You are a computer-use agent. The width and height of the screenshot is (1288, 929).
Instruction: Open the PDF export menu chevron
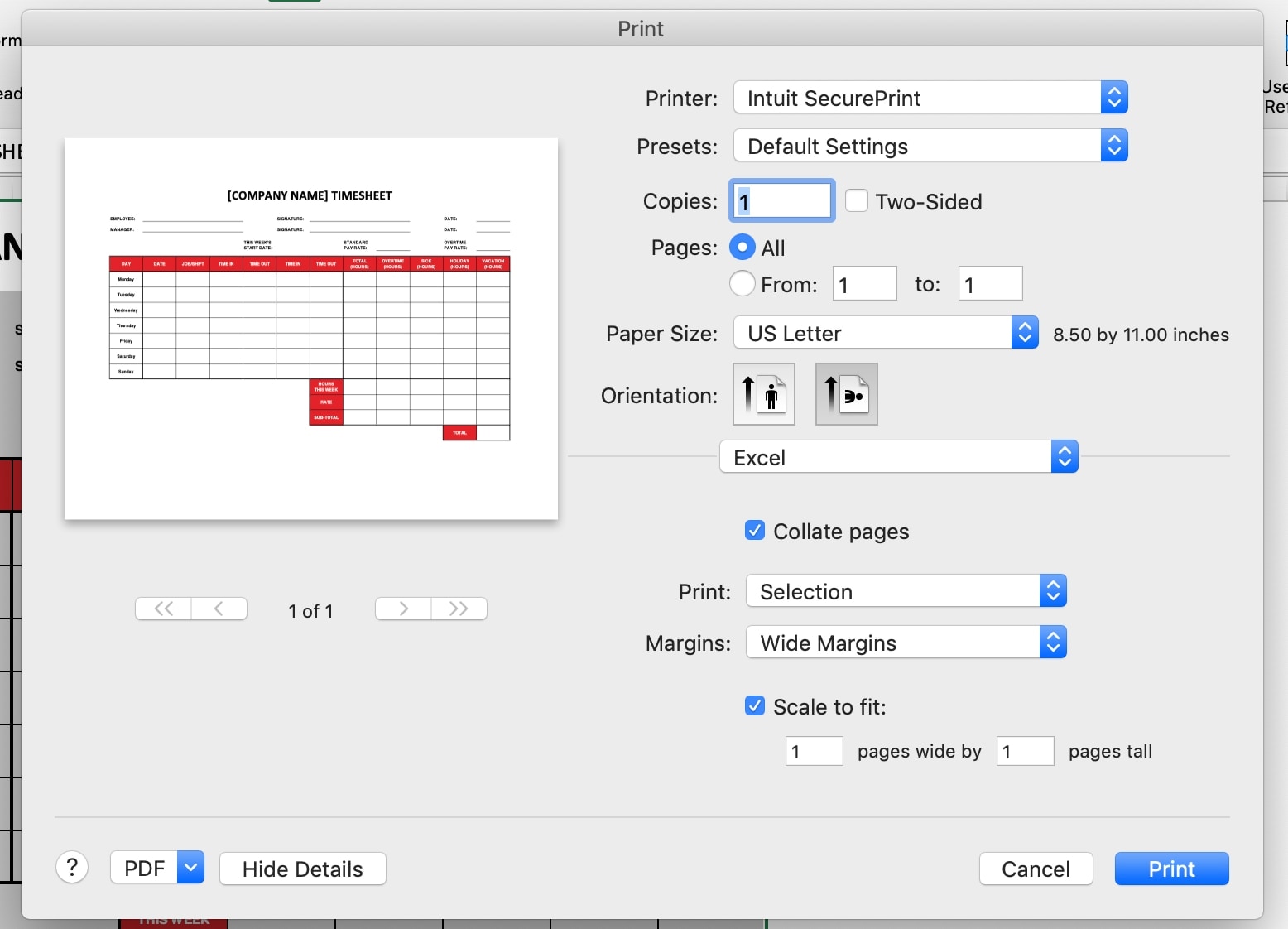point(190,868)
